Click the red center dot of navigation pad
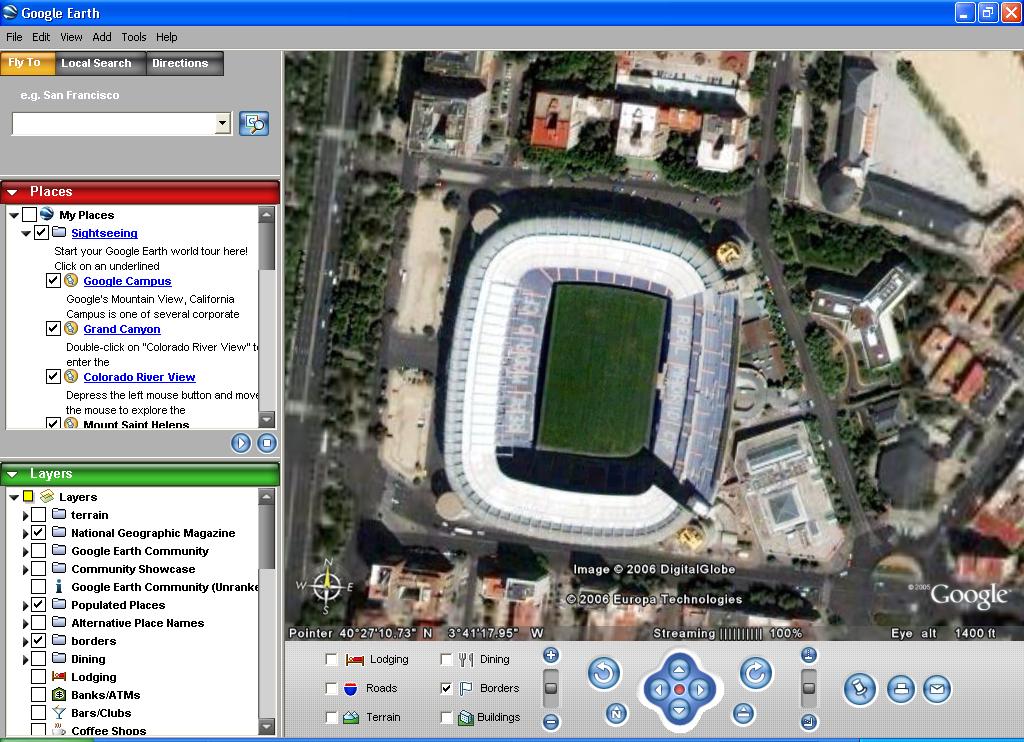 [679, 690]
